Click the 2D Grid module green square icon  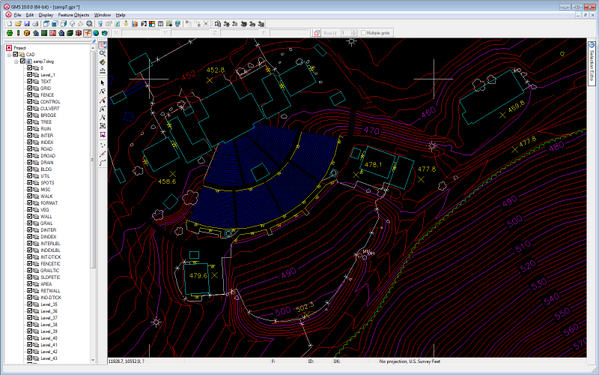[44, 33]
